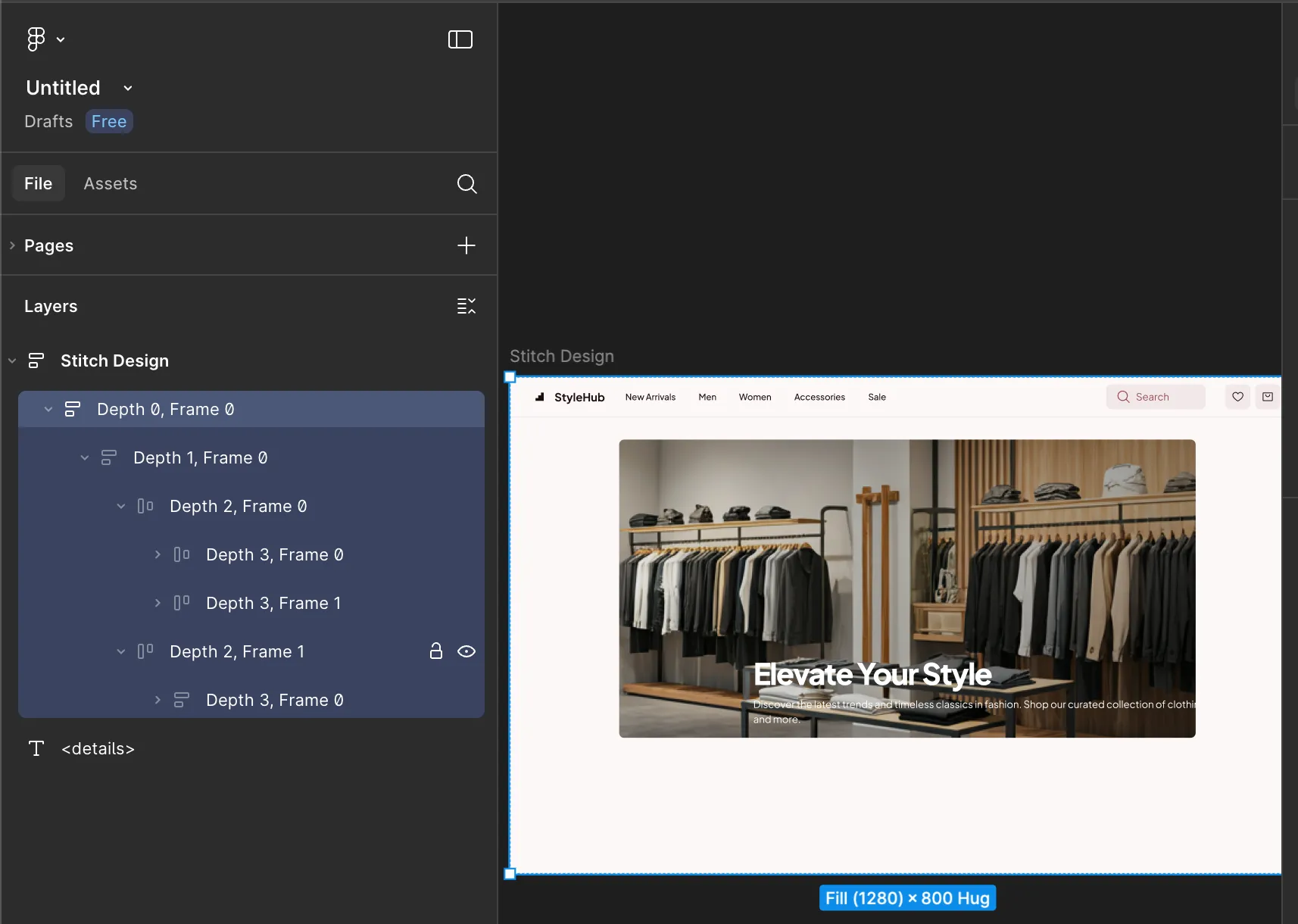Select the File tab
The width and height of the screenshot is (1298, 924).
coord(38,184)
